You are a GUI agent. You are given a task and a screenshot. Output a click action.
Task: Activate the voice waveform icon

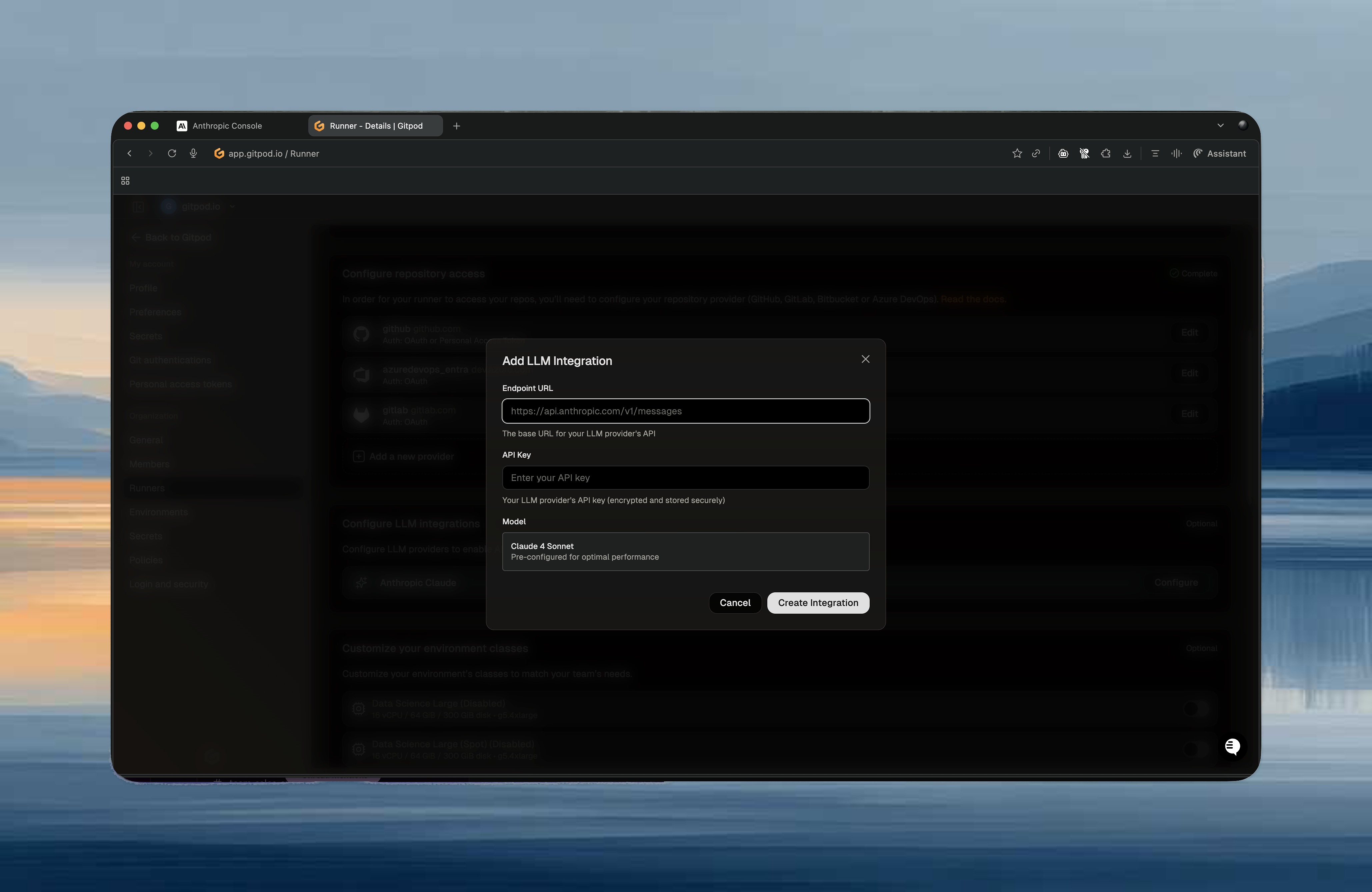(1176, 153)
